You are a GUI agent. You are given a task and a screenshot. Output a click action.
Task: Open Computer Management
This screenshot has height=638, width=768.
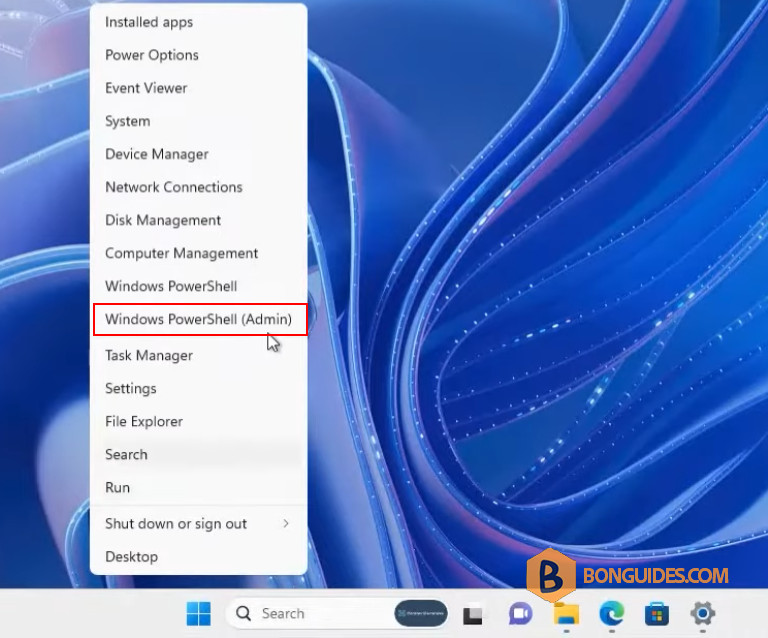(x=198, y=253)
